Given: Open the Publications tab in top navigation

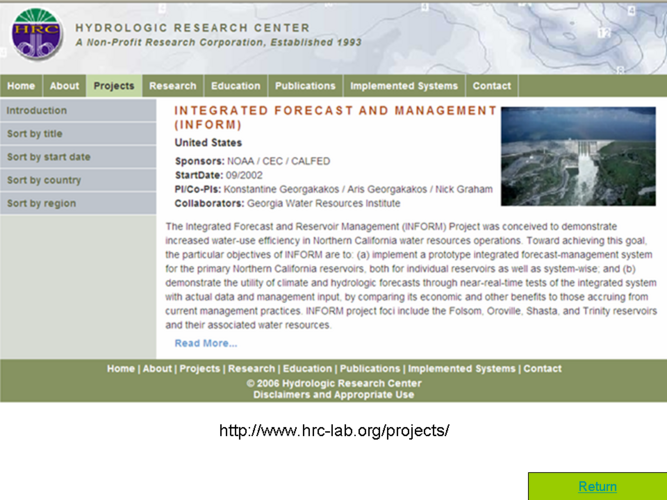Looking at the screenshot, I should [x=305, y=86].
